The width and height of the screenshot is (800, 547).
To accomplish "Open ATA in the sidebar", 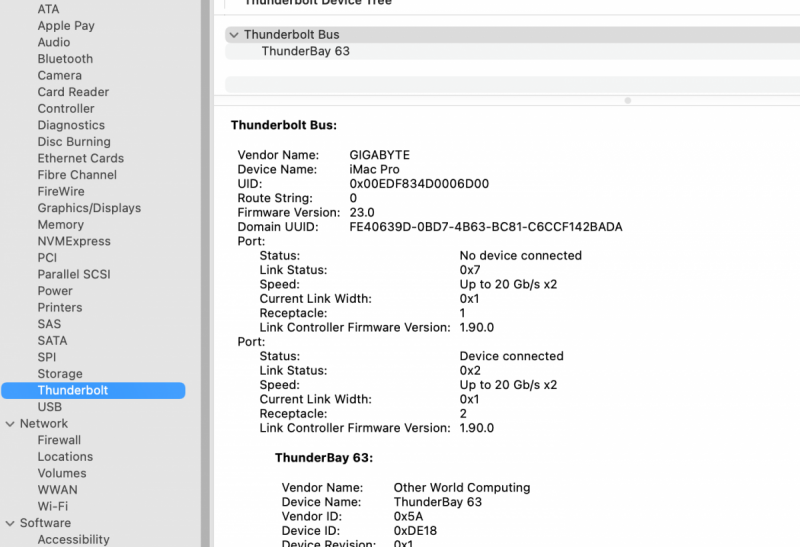I will [48, 9].
